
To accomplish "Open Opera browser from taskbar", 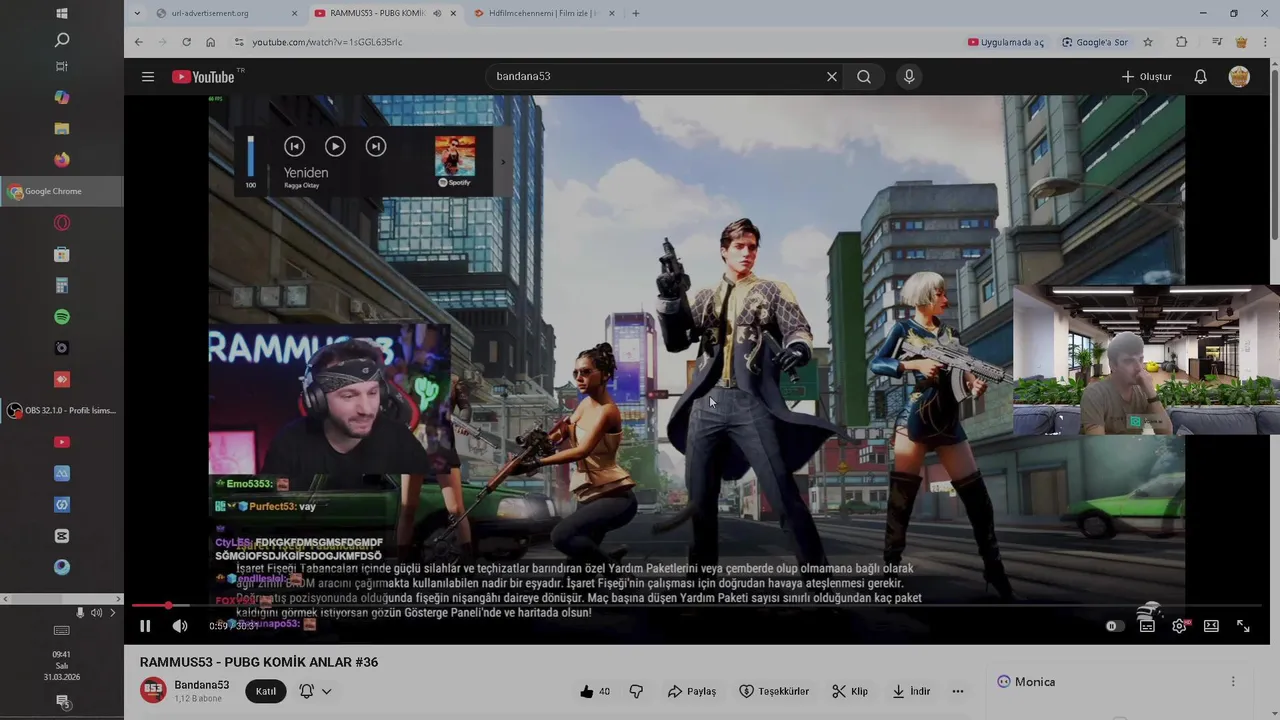I will (x=62, y=223).
